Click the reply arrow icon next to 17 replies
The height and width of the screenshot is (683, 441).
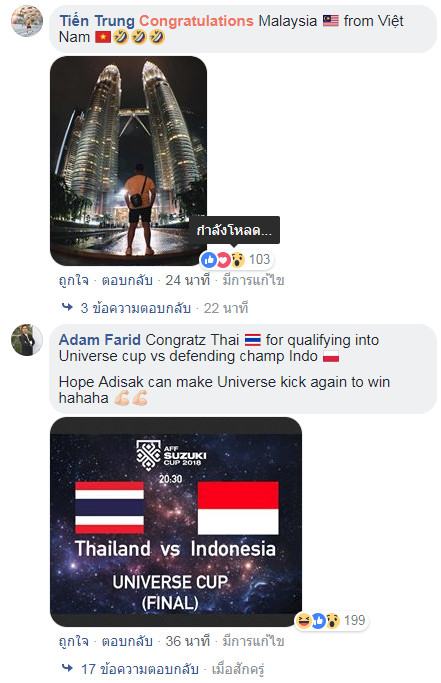(67, 668)
